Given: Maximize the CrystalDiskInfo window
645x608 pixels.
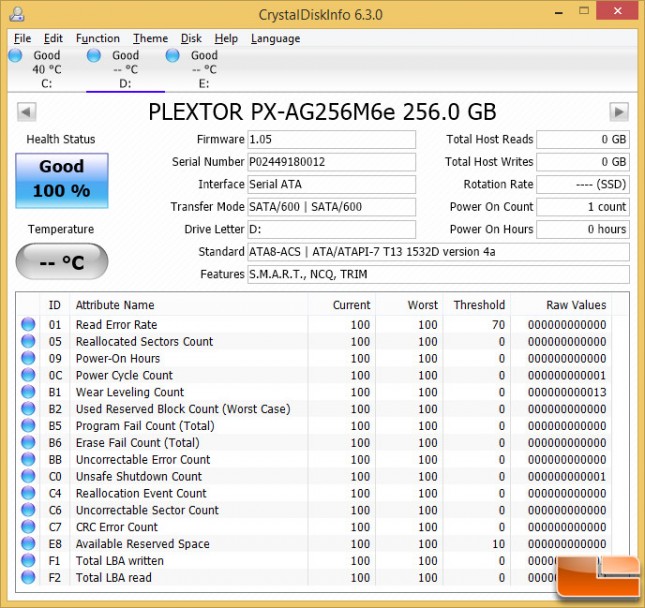Looking at the screenshot, I should [584, 11].
